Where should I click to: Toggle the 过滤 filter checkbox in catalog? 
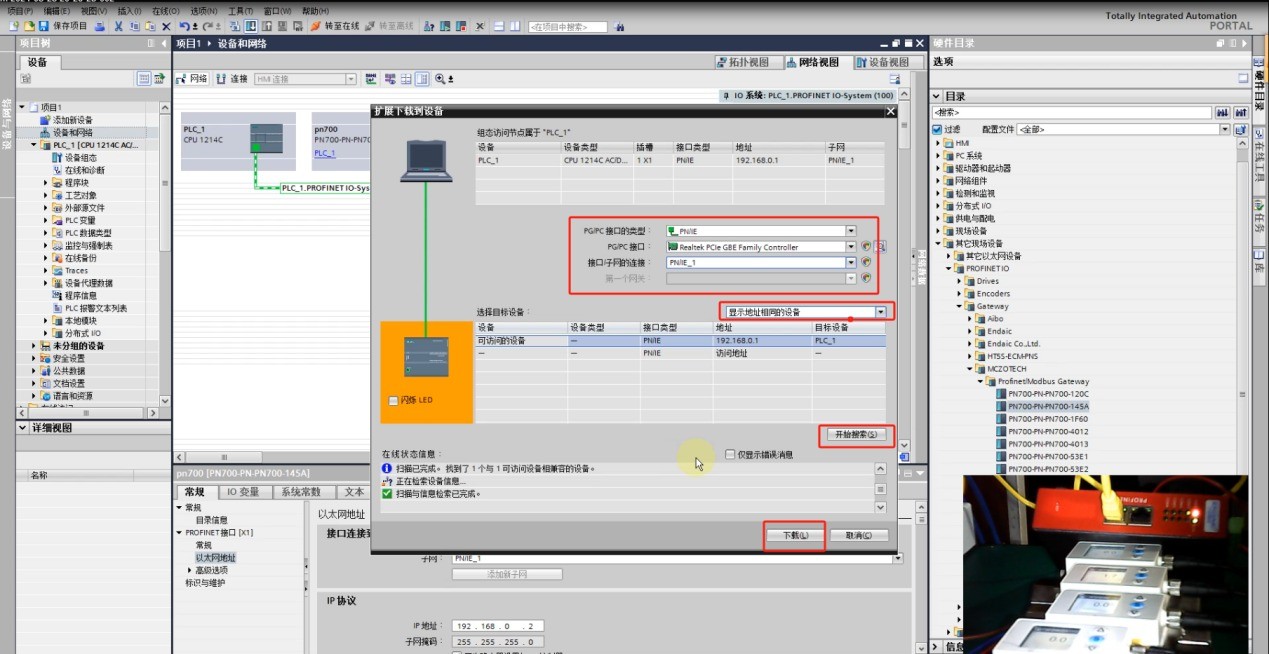937,129
